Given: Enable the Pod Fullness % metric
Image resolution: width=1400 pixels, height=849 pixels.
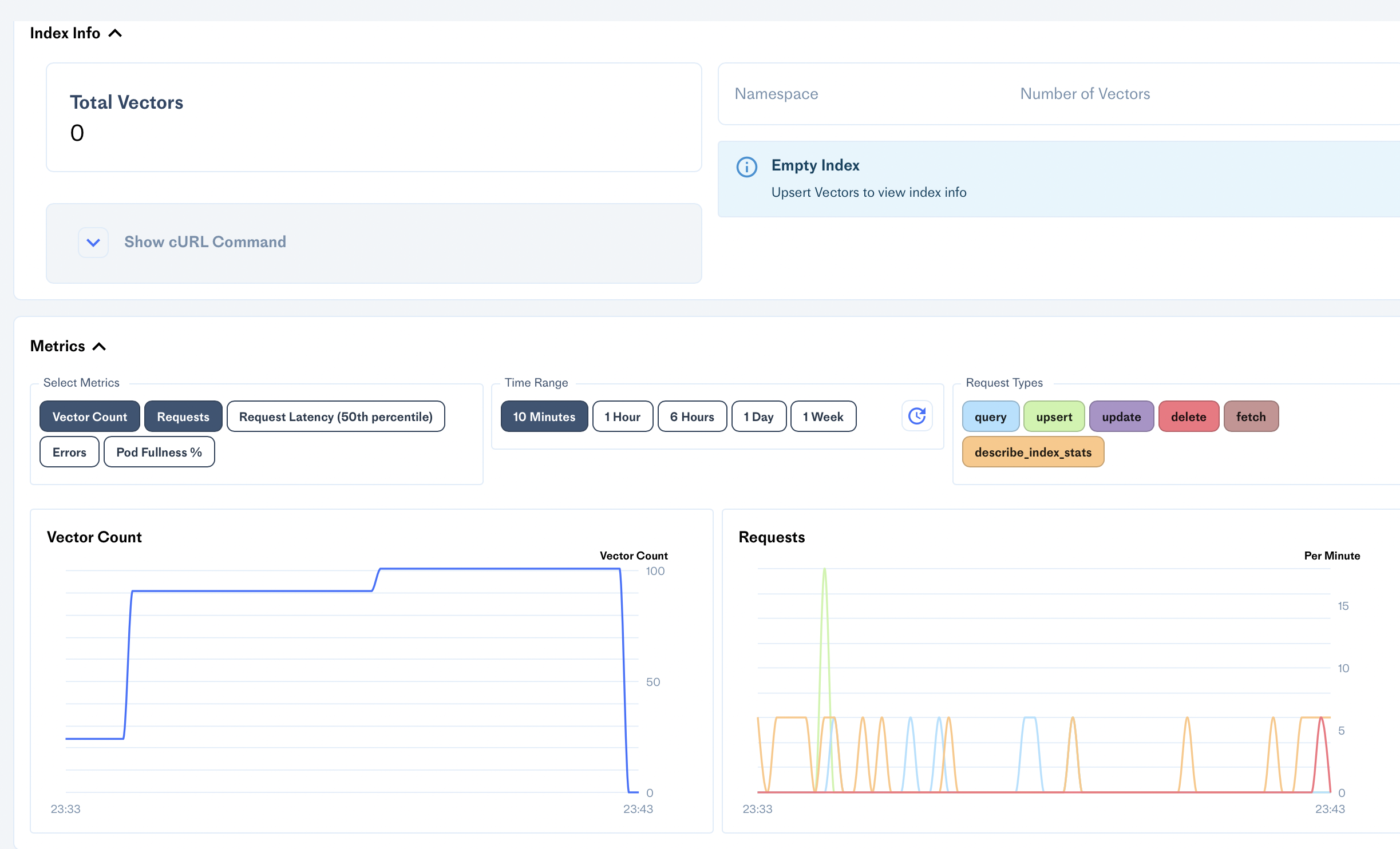Looking at the screenshot, I should click(159, 452).
